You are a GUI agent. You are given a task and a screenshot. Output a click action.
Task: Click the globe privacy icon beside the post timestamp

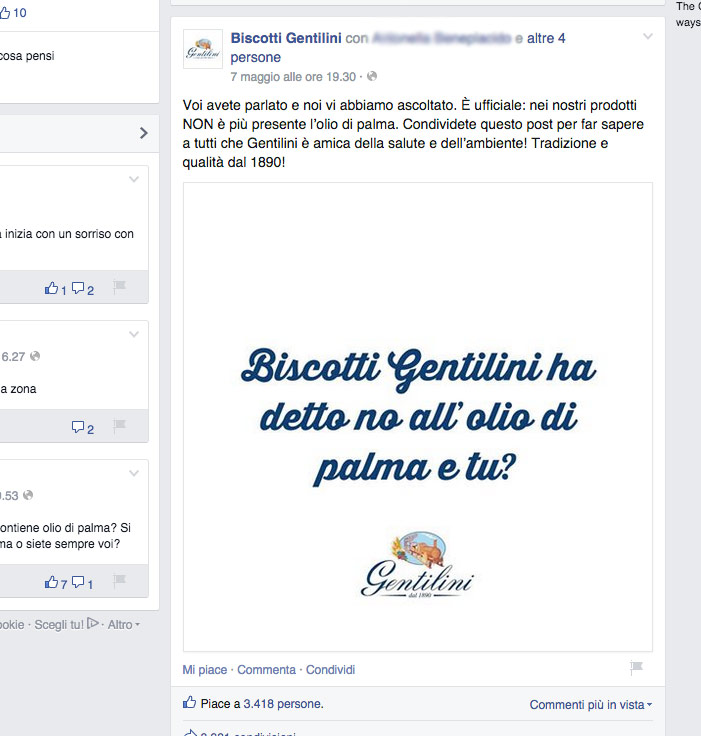click(x=372, y=76)
